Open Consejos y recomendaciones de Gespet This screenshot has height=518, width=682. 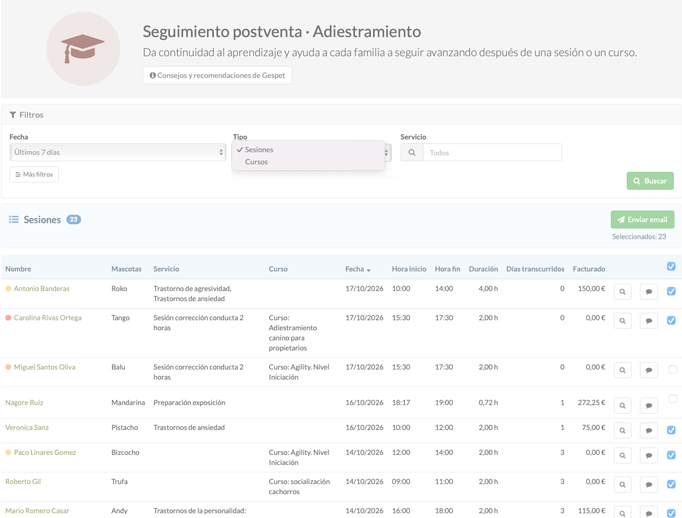(217, 75)
